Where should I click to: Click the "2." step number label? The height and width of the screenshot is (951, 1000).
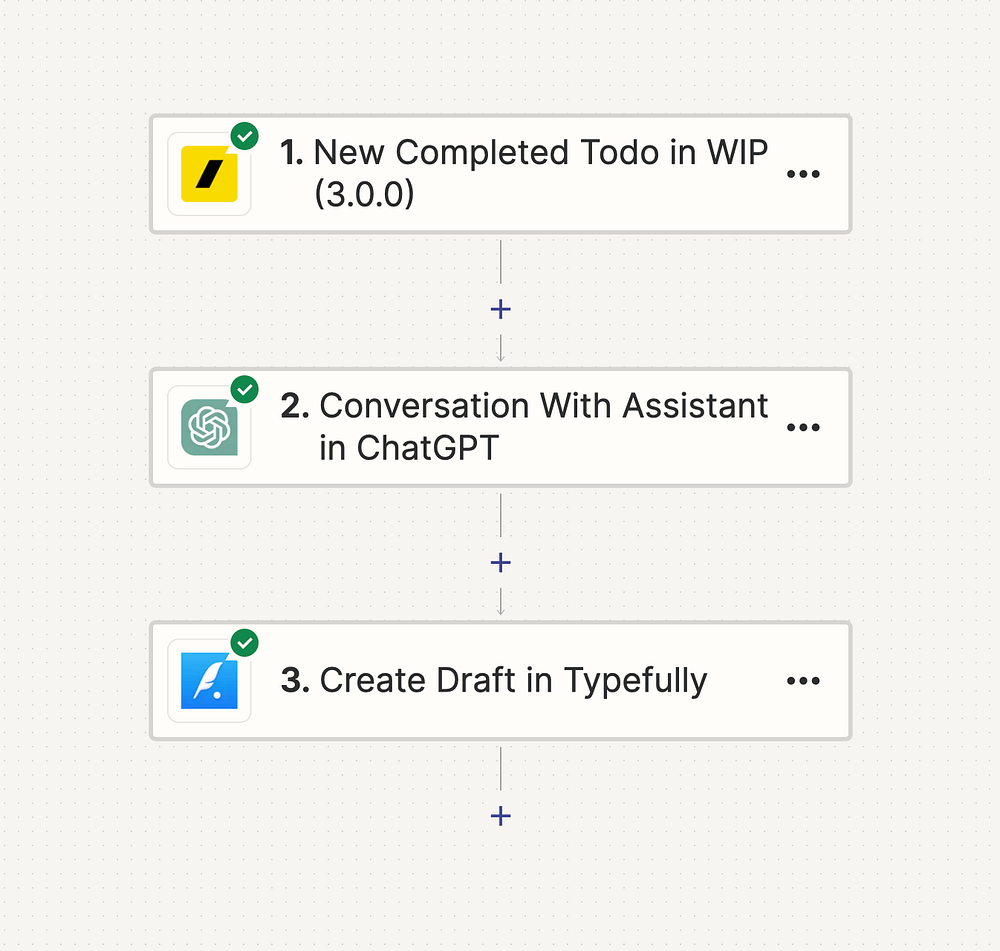pos(295,406)
